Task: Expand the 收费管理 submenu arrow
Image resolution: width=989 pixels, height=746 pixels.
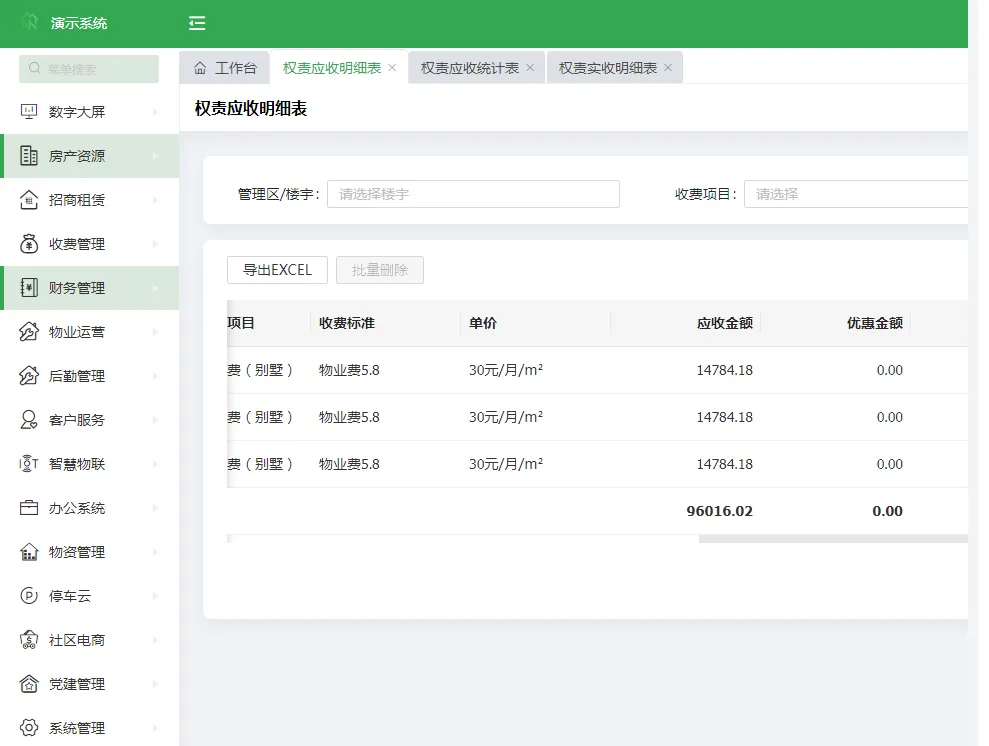Action: click(x=155, y=244)
